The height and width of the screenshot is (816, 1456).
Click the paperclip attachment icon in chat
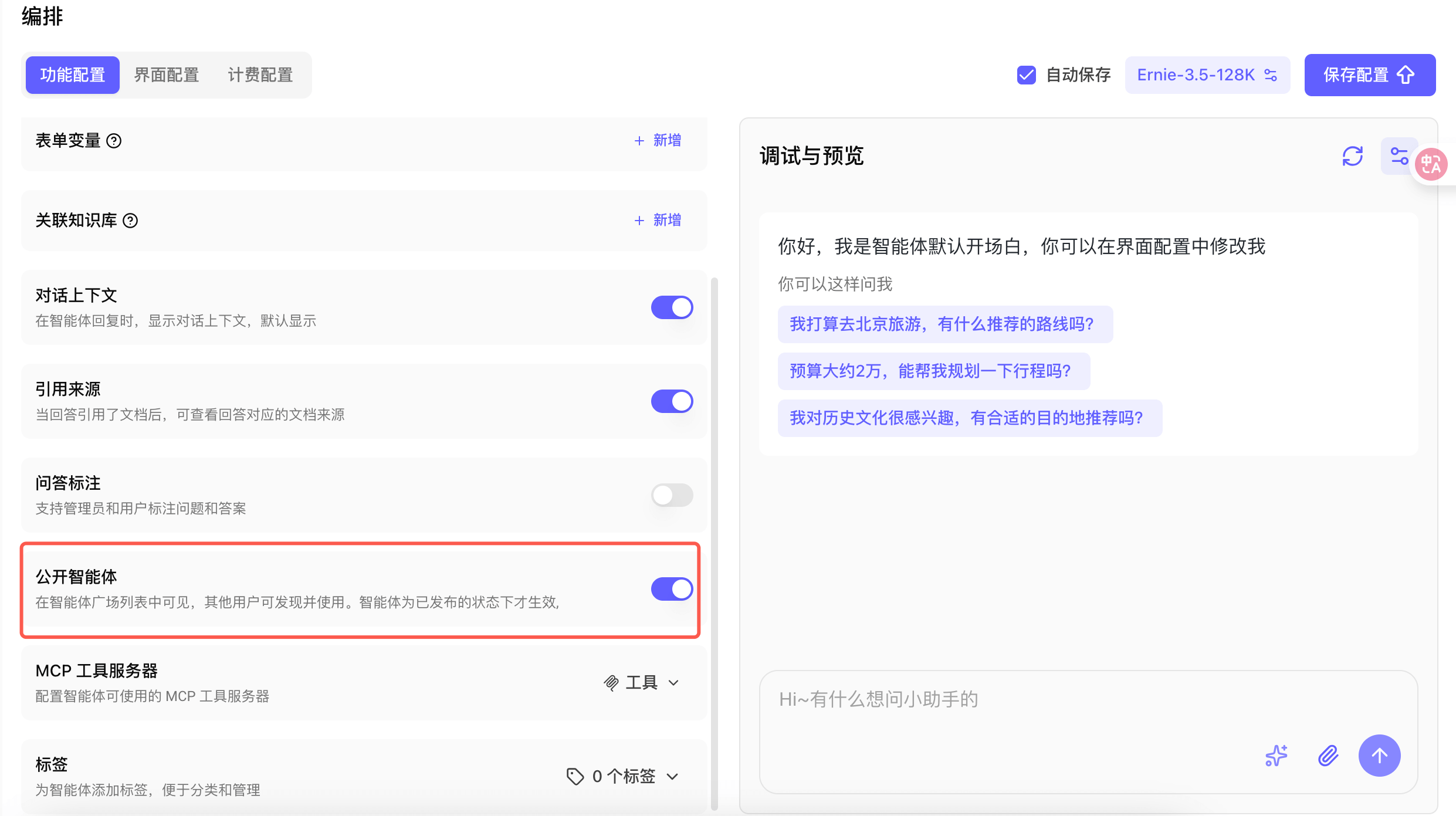1328,756
